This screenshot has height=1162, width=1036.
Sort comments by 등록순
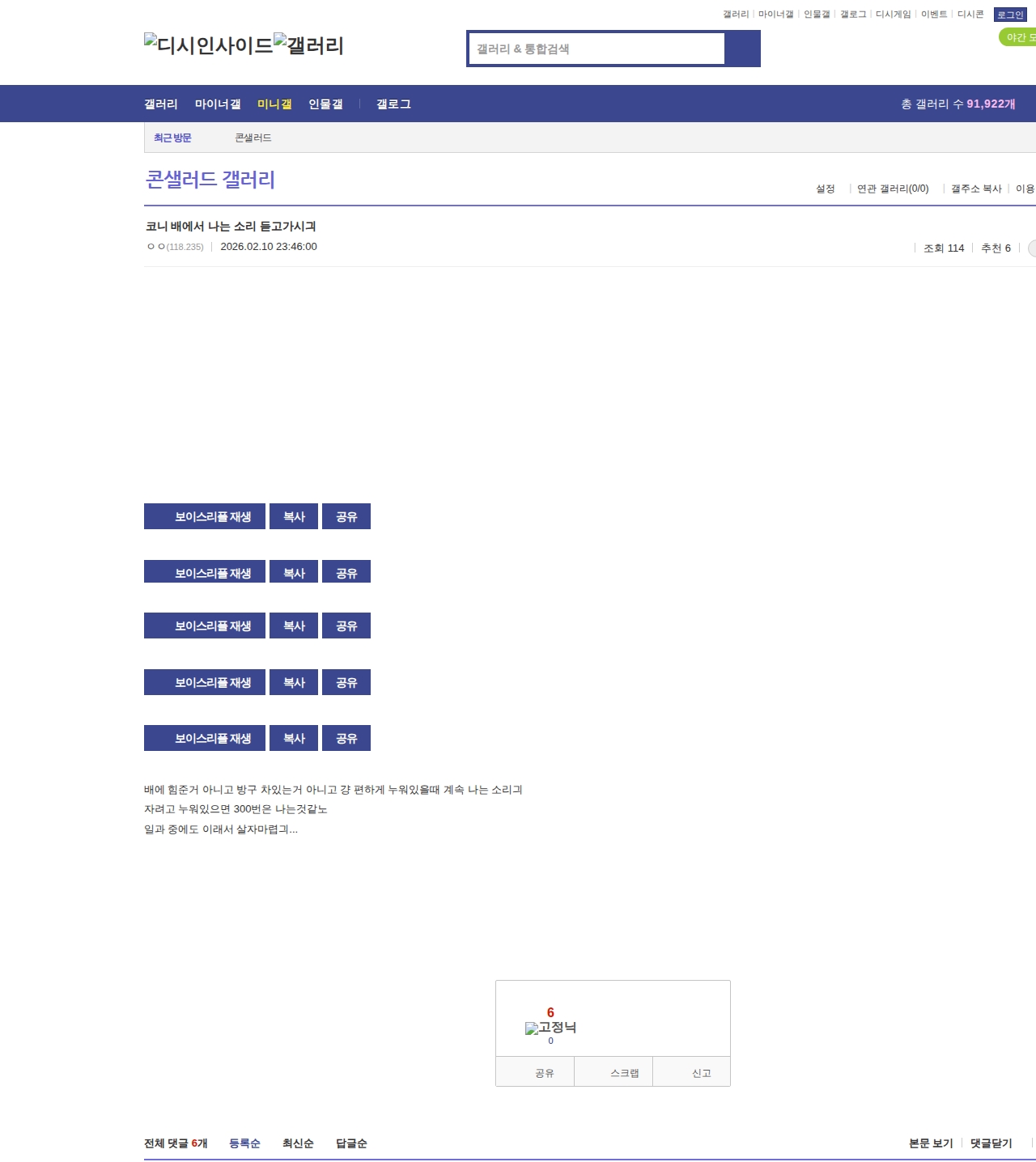[x=244, y=1143]
